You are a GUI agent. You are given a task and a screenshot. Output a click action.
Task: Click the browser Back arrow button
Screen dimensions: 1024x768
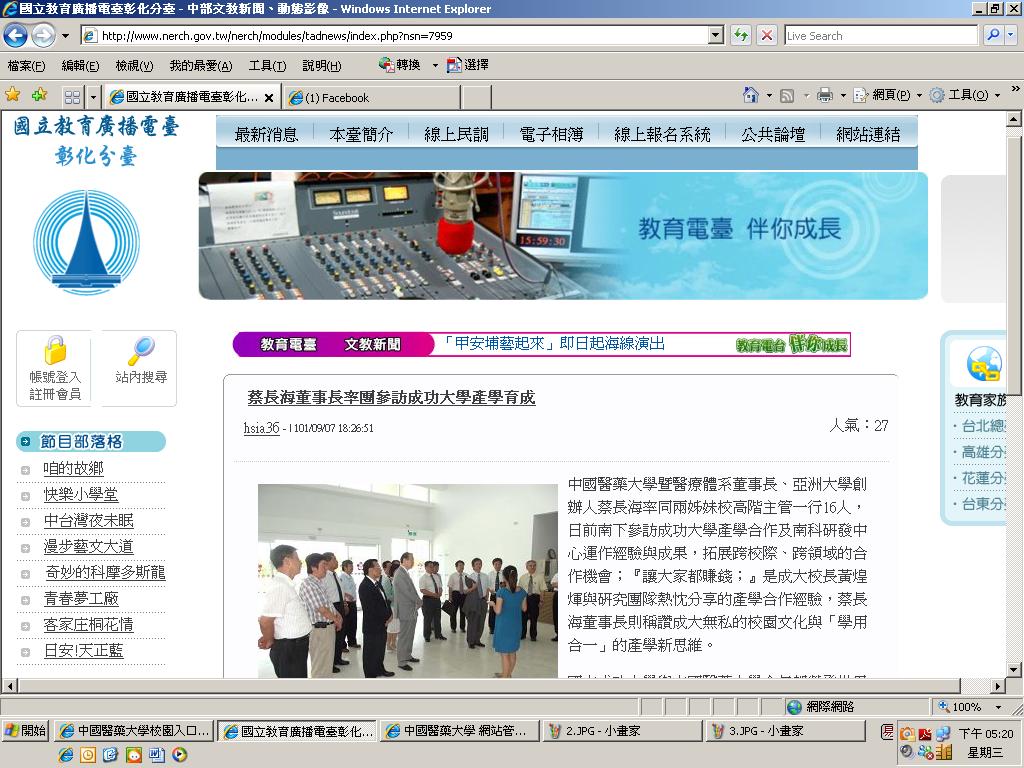(x=16, y=35)
